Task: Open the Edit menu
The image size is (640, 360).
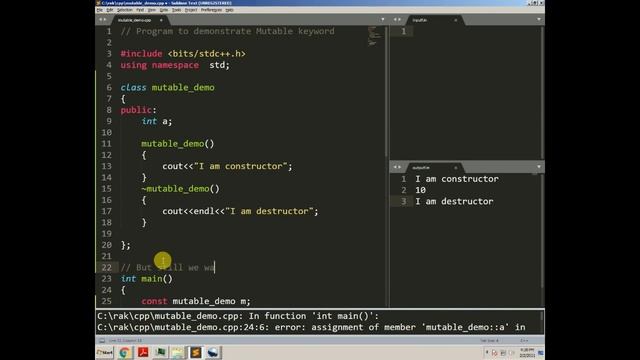Action: (x=110, y=10)
